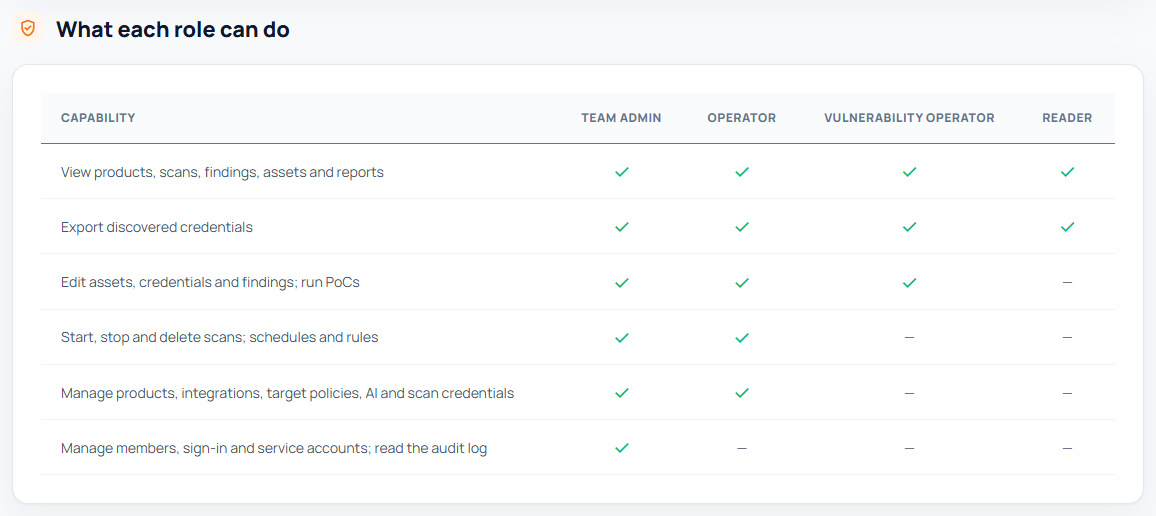Click the Operator checkmark for View products row
This screenshot has height=516, width=1156.
(x=742, y=172)
